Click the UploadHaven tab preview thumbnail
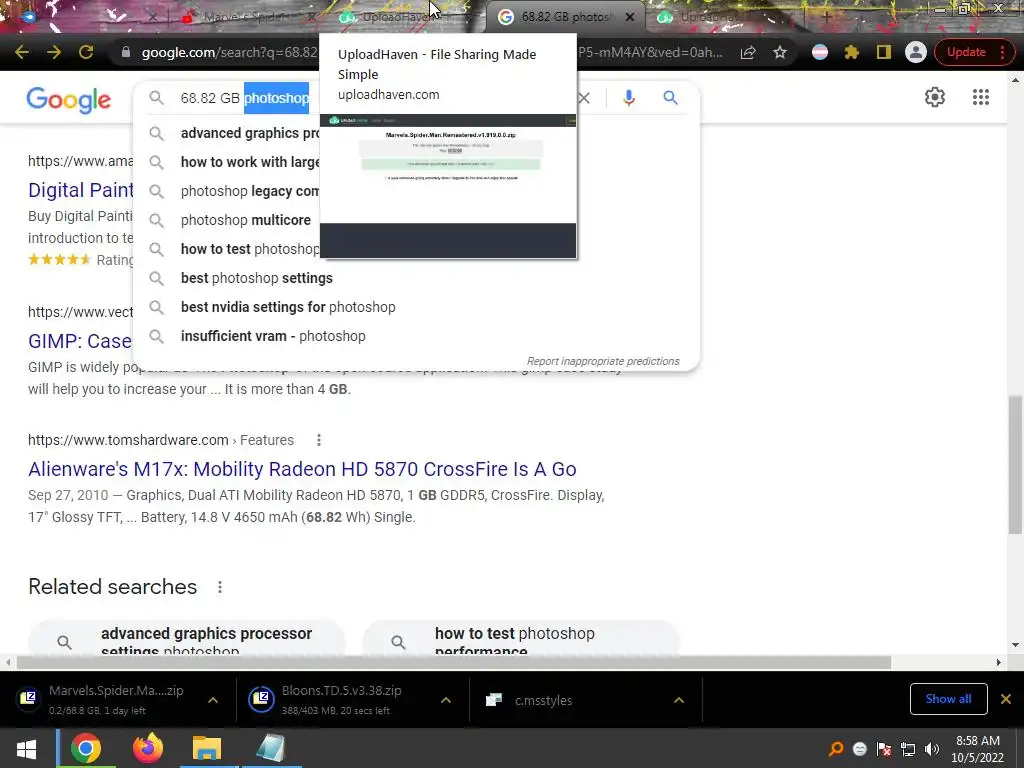The height and width of the screenshot is (768, 1024). (x=448, y=186)
